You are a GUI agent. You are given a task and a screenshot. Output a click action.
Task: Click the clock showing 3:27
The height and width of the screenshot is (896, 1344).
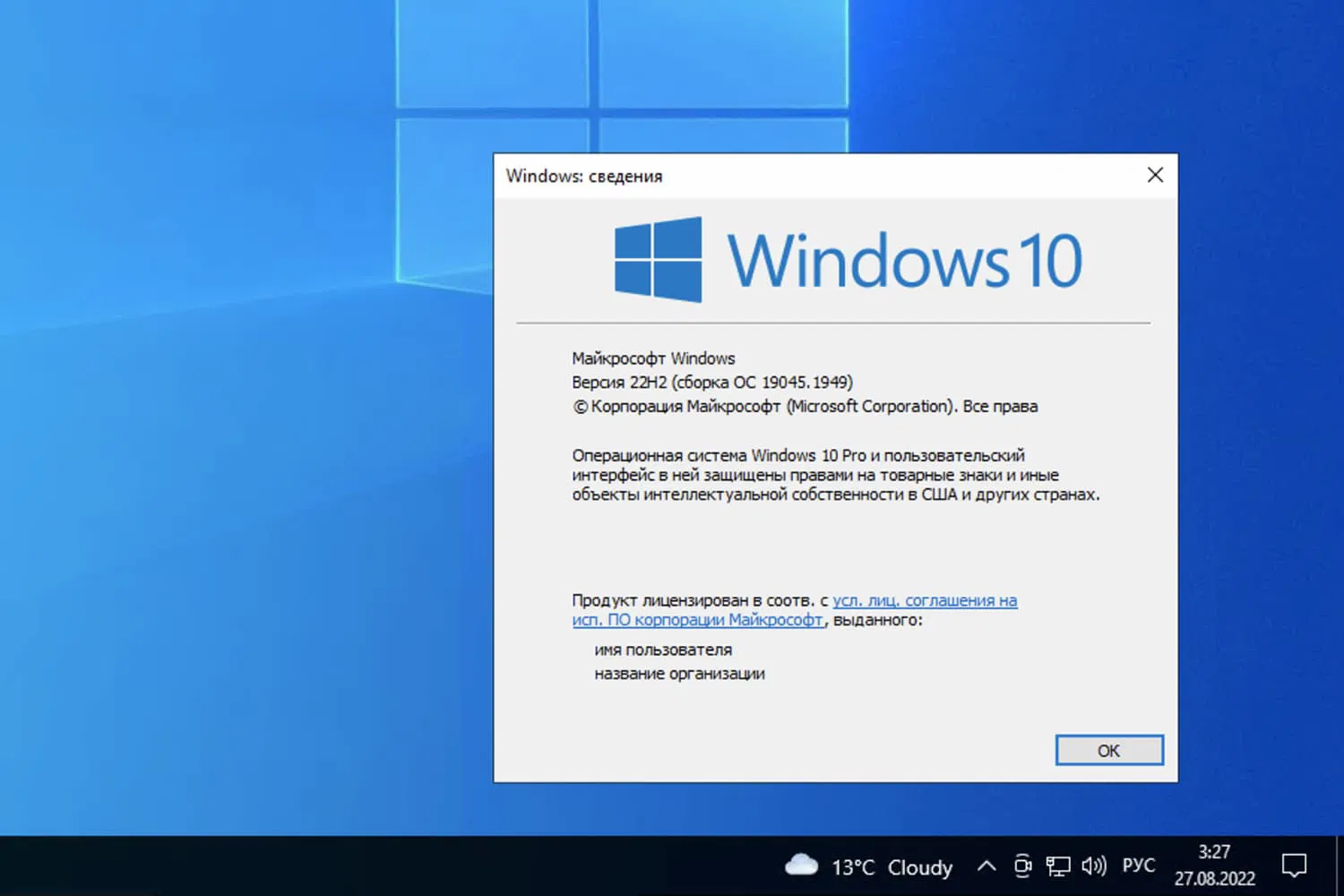[1214, 854]
